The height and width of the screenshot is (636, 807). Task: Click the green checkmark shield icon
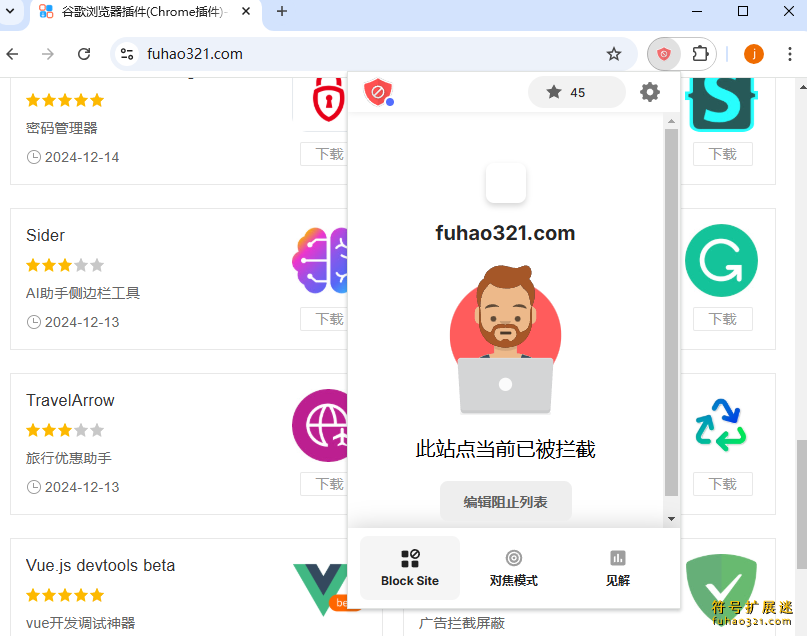tap(721, 589)
